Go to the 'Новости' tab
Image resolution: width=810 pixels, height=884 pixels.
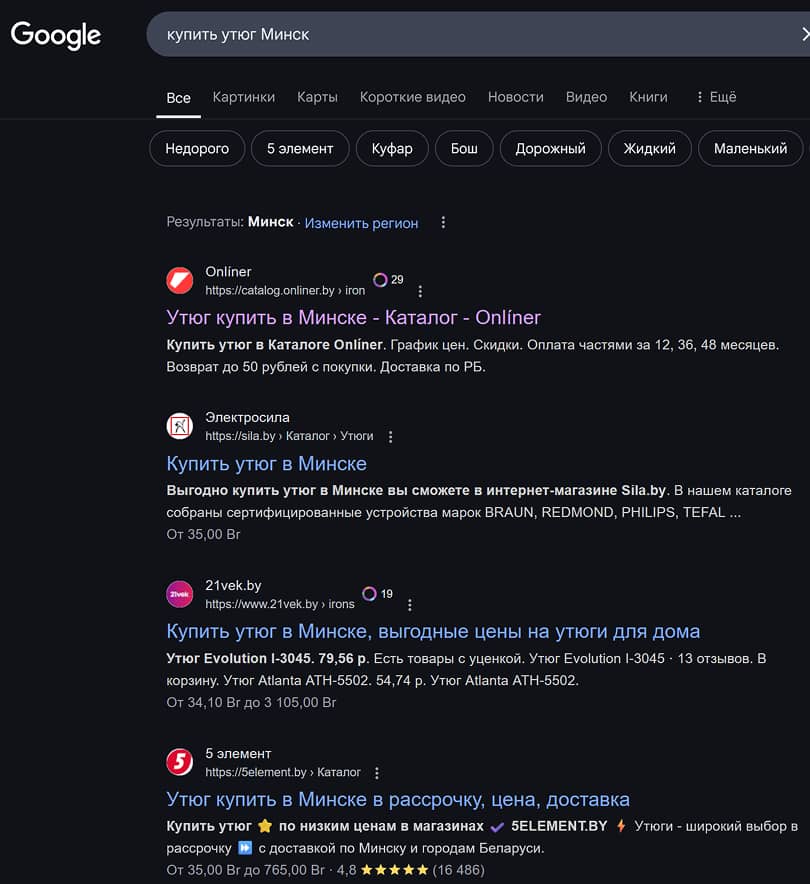(x=516, y=97)
